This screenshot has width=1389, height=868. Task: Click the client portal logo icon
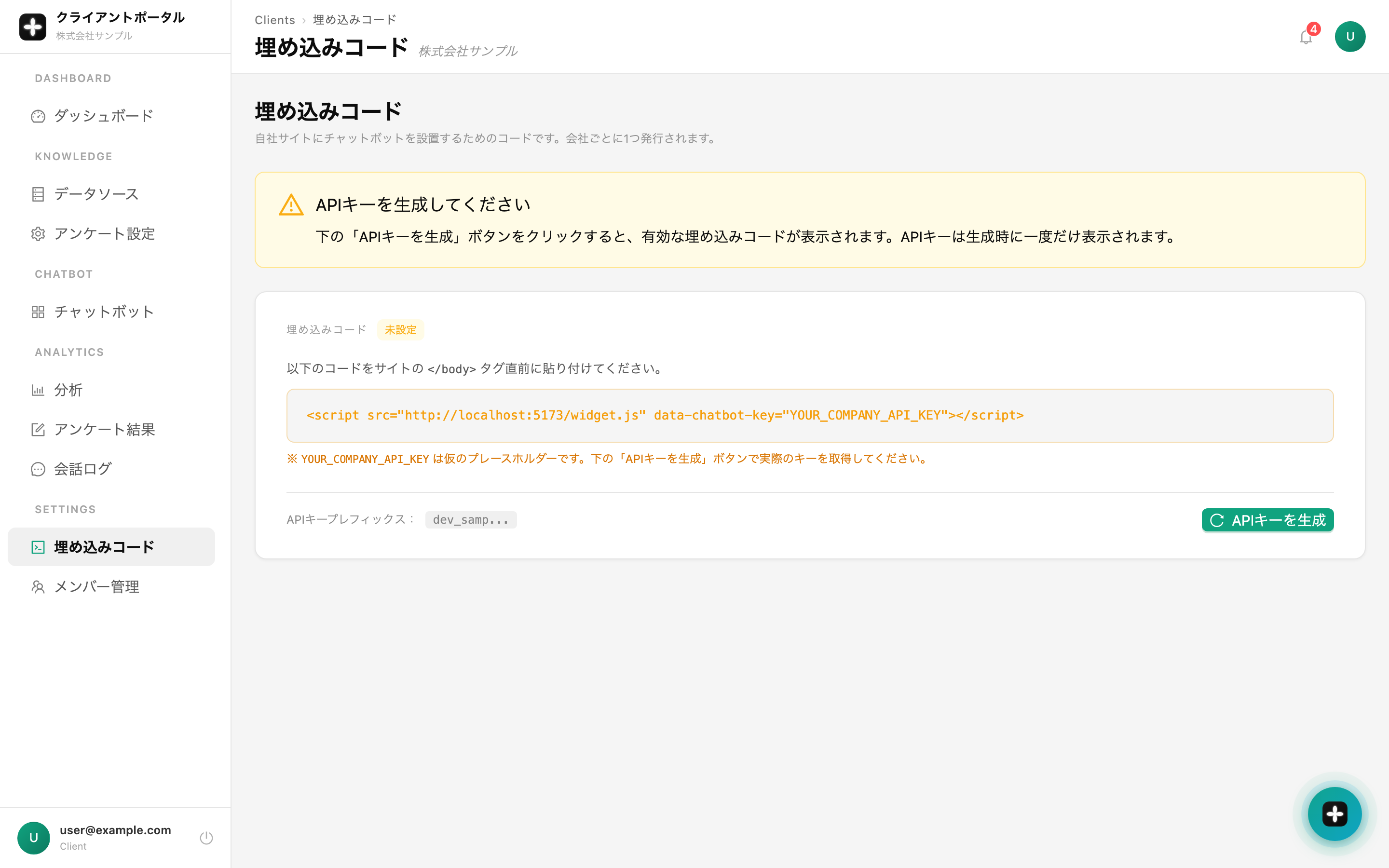[x=33, y=27]
